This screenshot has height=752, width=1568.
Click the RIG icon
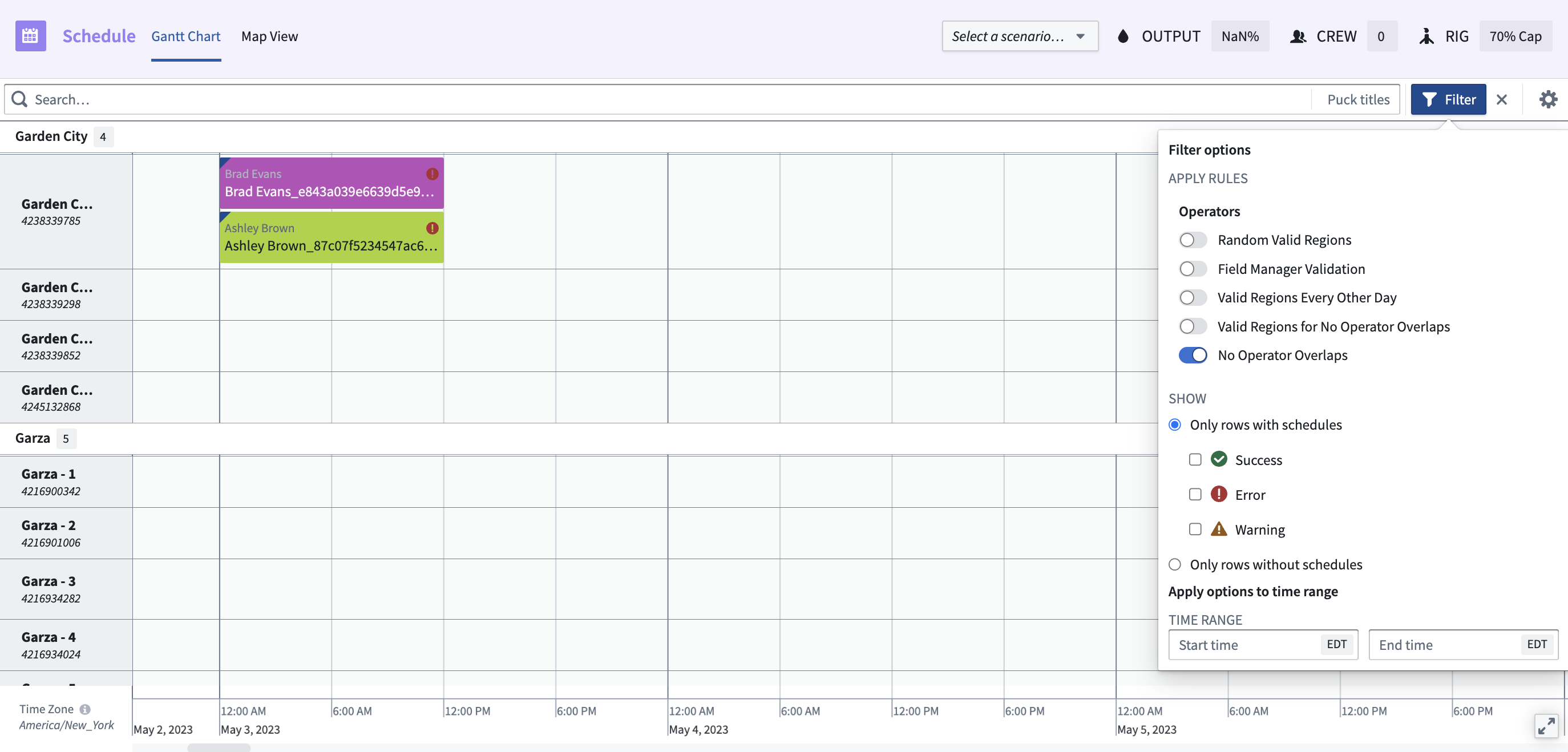(1426, 37)
